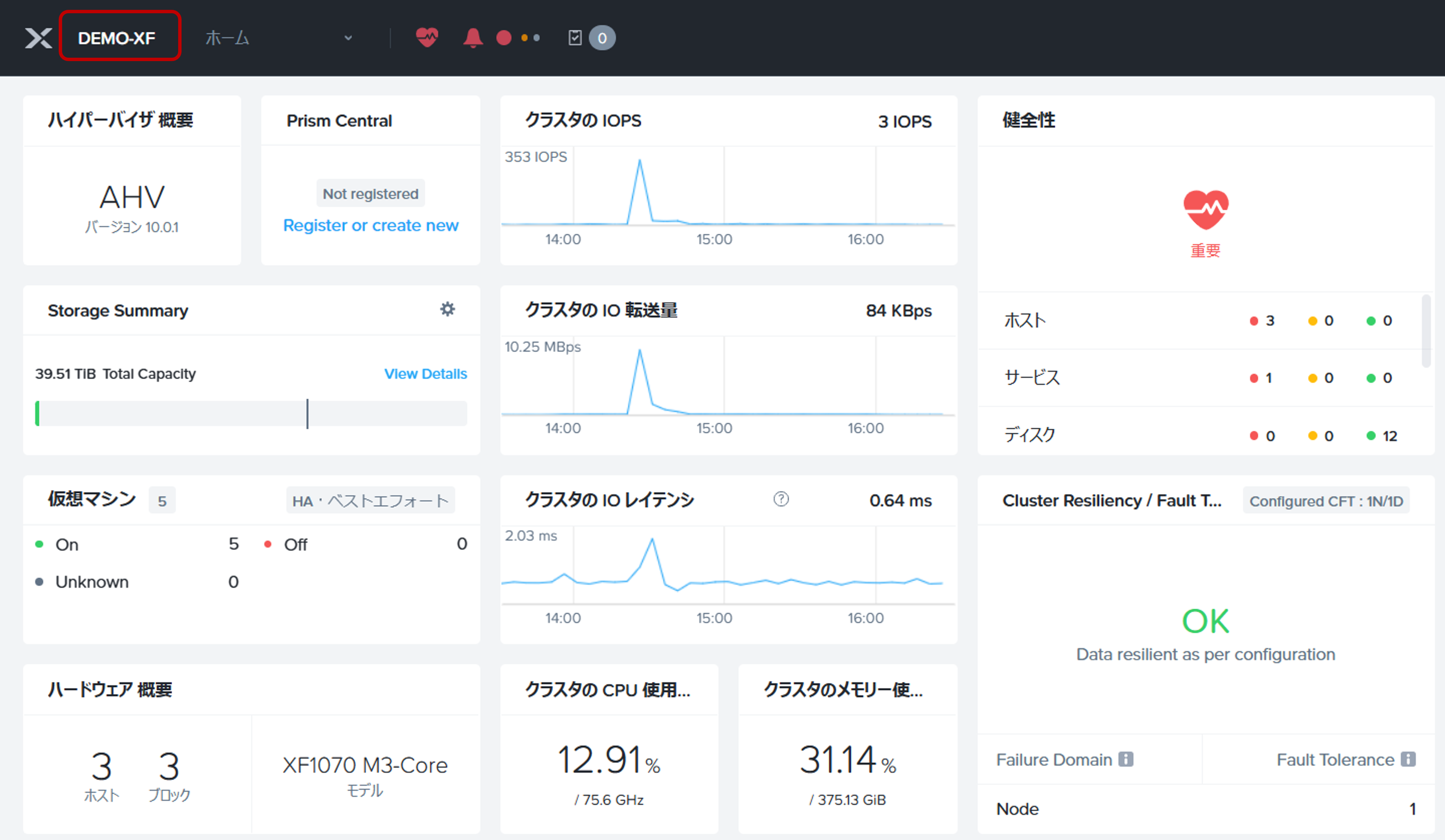Click storage capacity usage bar

pos(251,413)
